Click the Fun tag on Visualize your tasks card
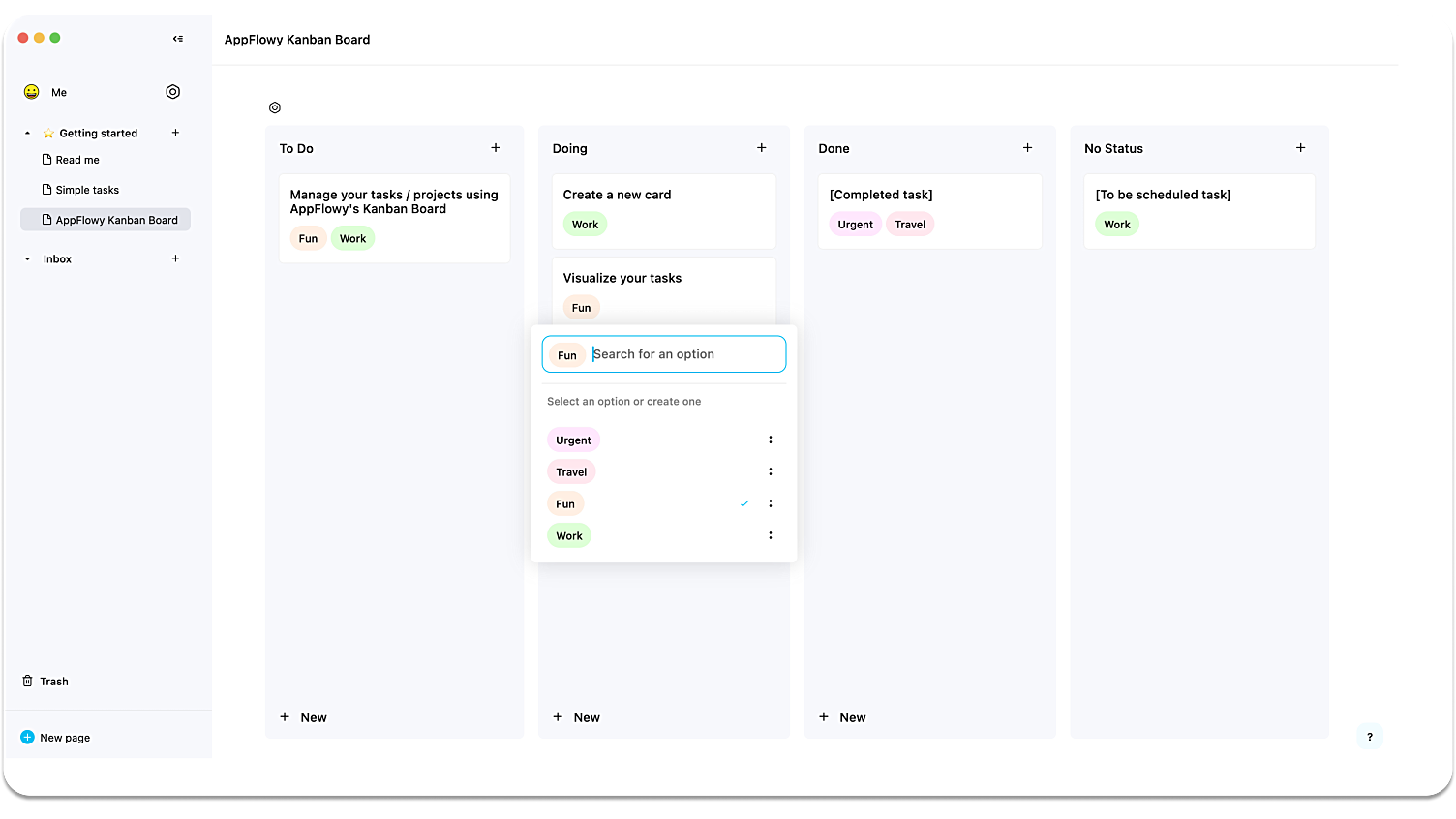 coord(581,308)
